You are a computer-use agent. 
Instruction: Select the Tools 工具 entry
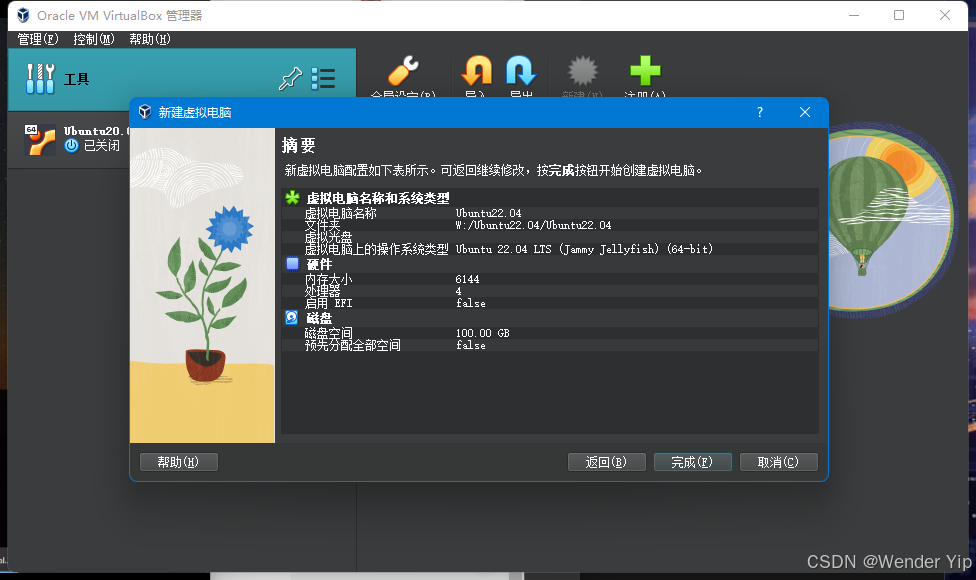[x=182, y=79]
